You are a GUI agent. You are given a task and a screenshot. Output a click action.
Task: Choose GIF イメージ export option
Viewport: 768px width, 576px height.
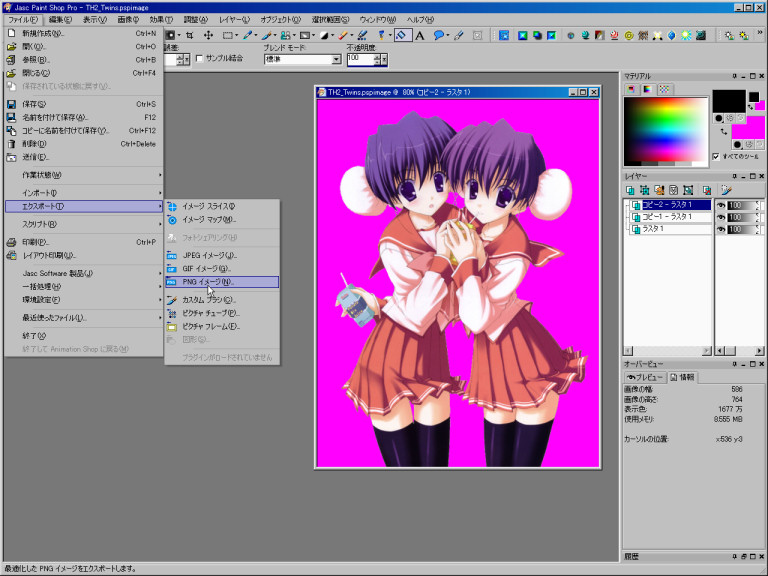pos(222,268)
